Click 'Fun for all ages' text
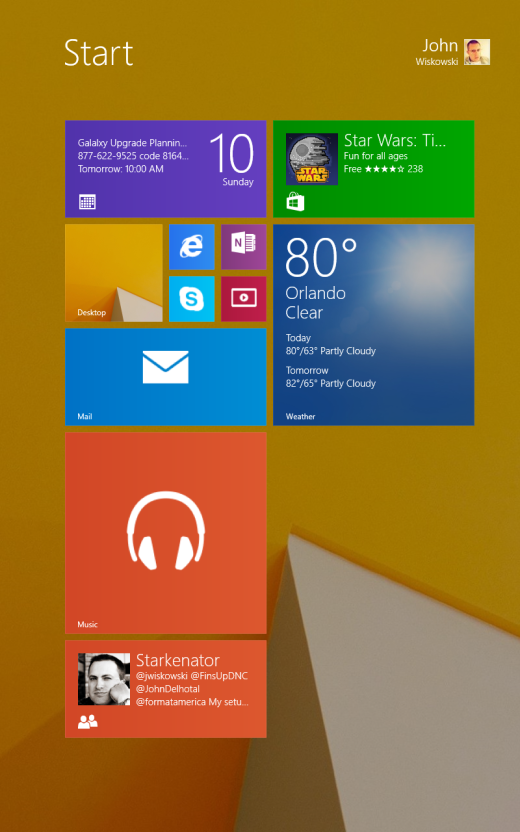This screenshot has height=832, width=520. tap(376, 156)
